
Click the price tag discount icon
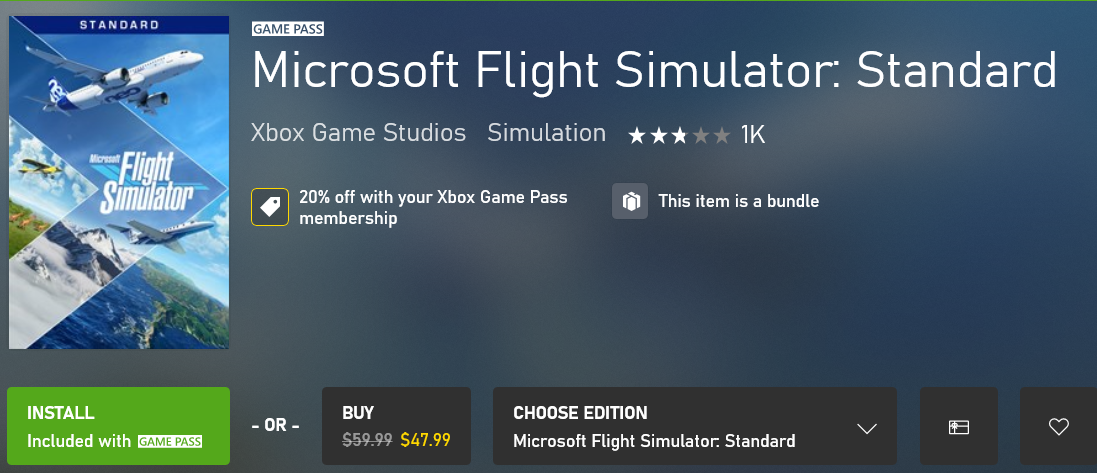[270, 207]
